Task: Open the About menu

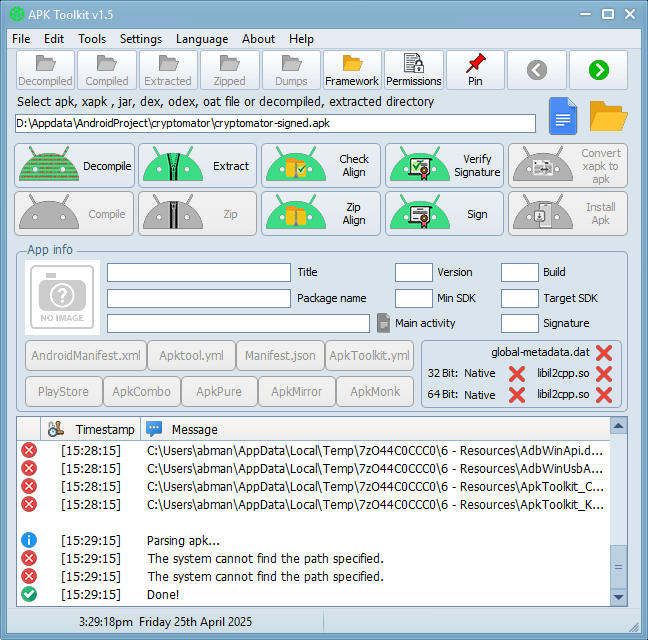Action: (259, 39)
